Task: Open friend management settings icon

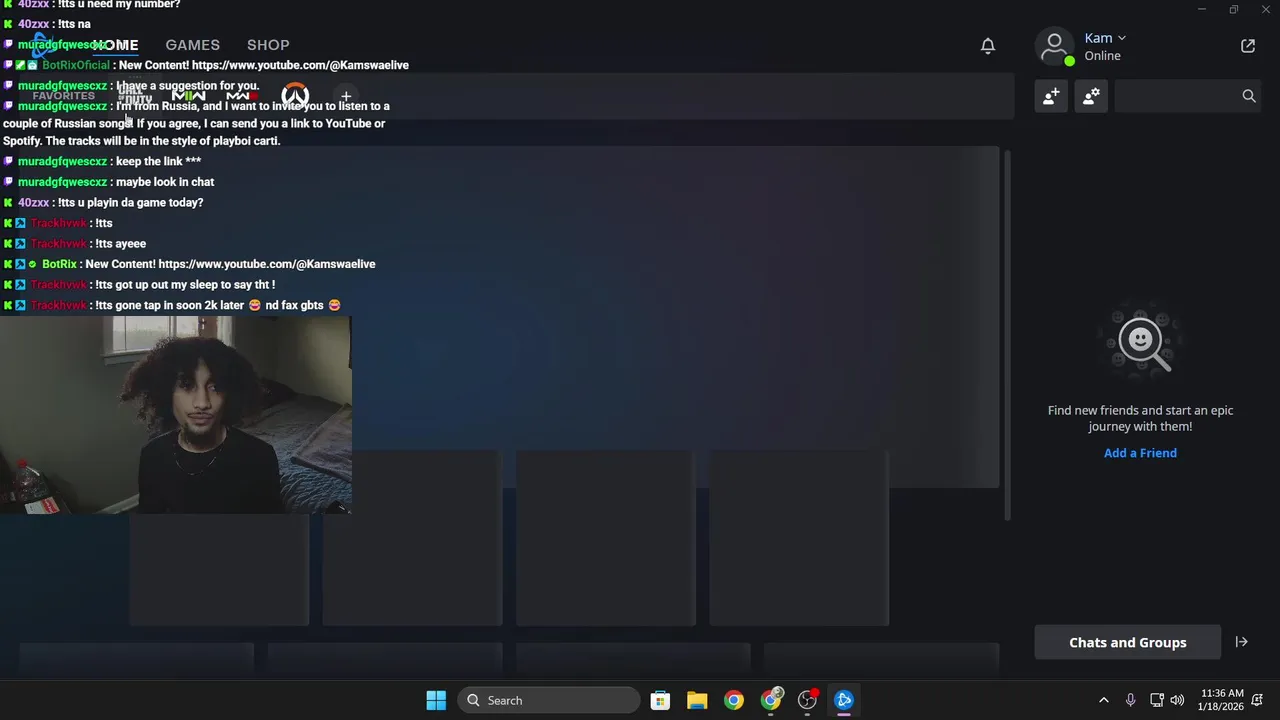Action: (1091, 96)
